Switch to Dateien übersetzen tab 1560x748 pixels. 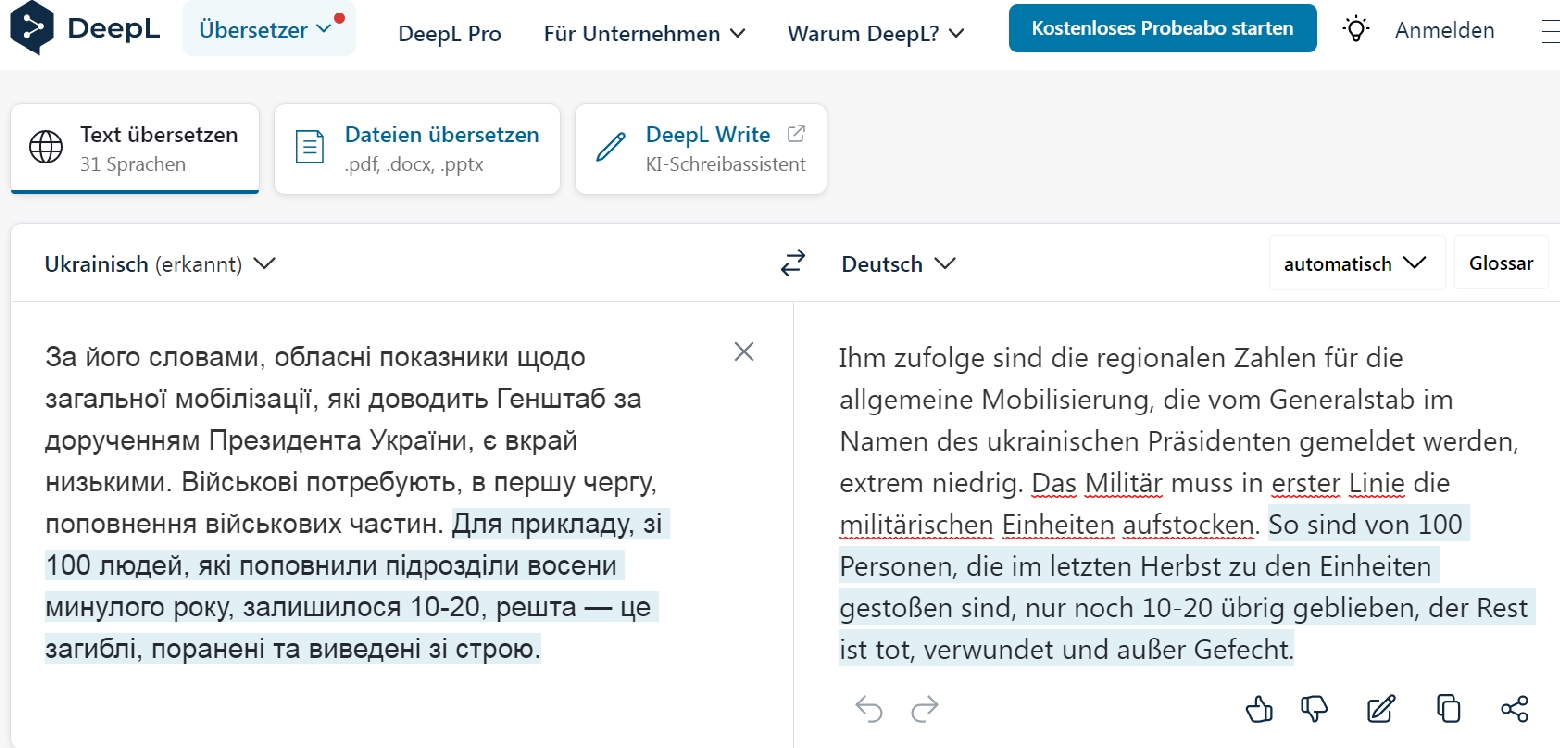(x=417, y=148)
